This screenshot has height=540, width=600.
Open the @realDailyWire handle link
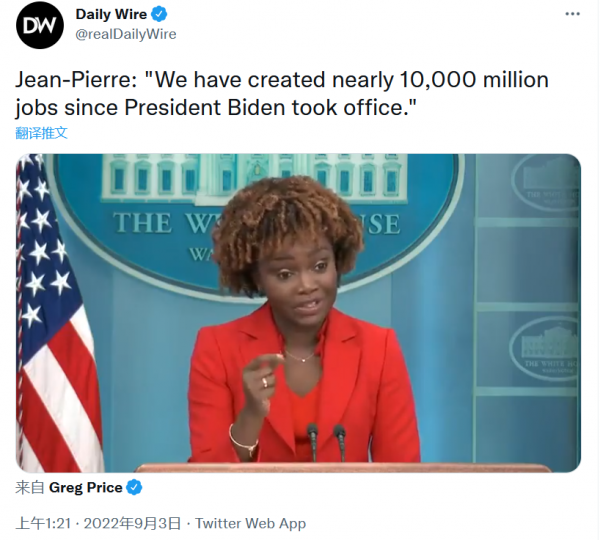coord(126,34)
